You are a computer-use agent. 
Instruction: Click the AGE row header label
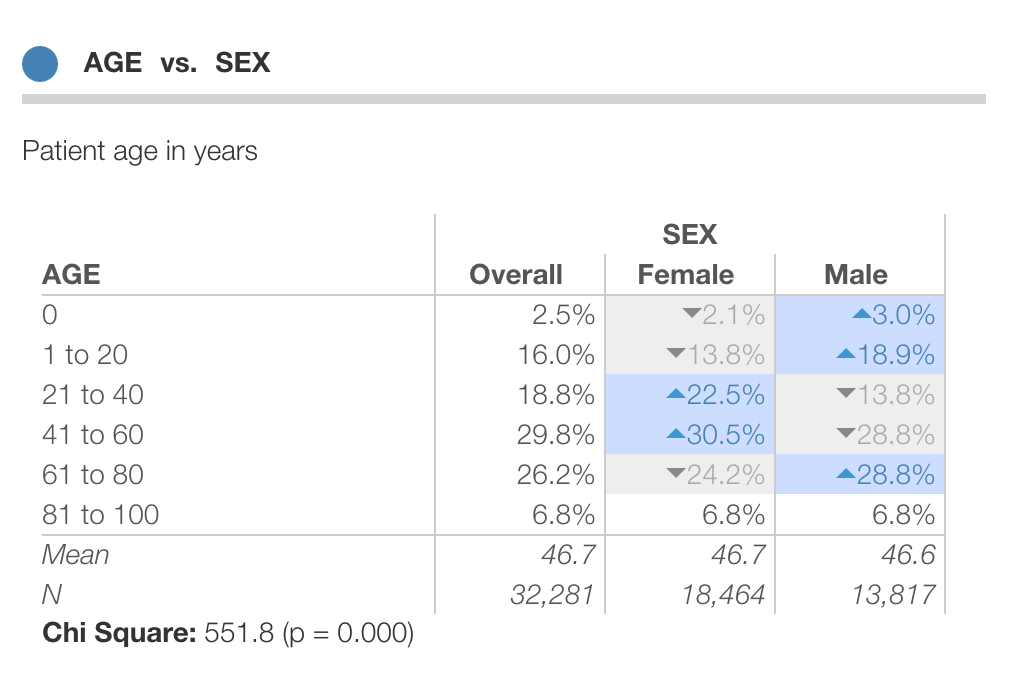[71, 275]
